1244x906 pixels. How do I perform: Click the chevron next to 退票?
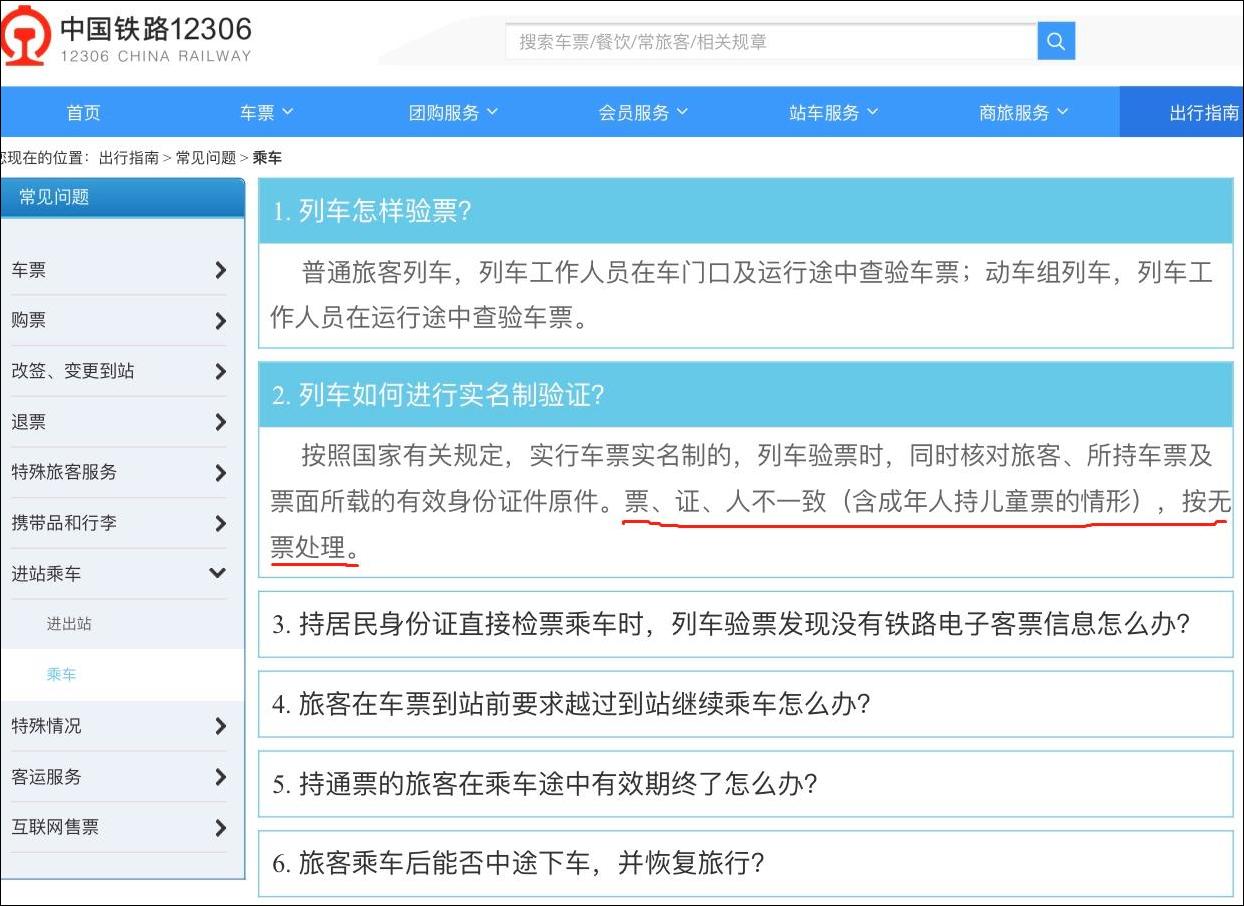tap(220, 422)
